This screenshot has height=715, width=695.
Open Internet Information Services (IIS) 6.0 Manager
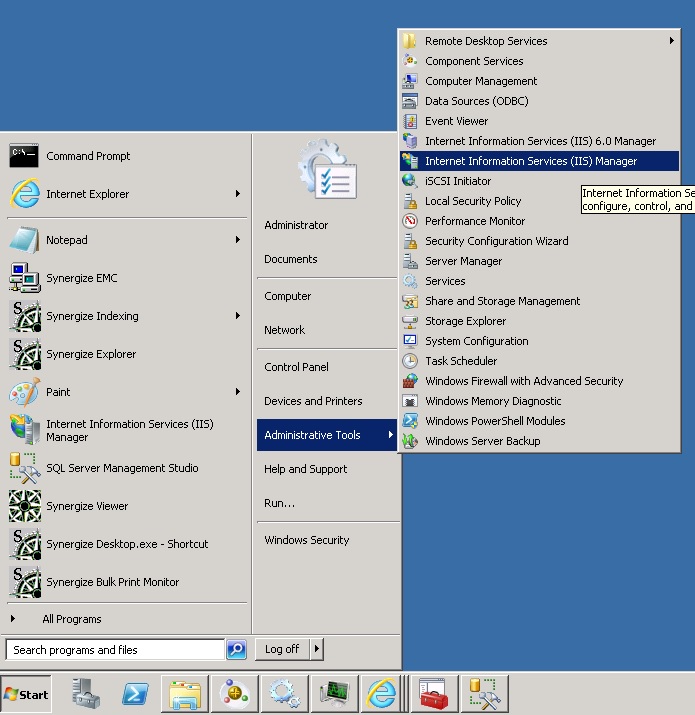point(539,141)
